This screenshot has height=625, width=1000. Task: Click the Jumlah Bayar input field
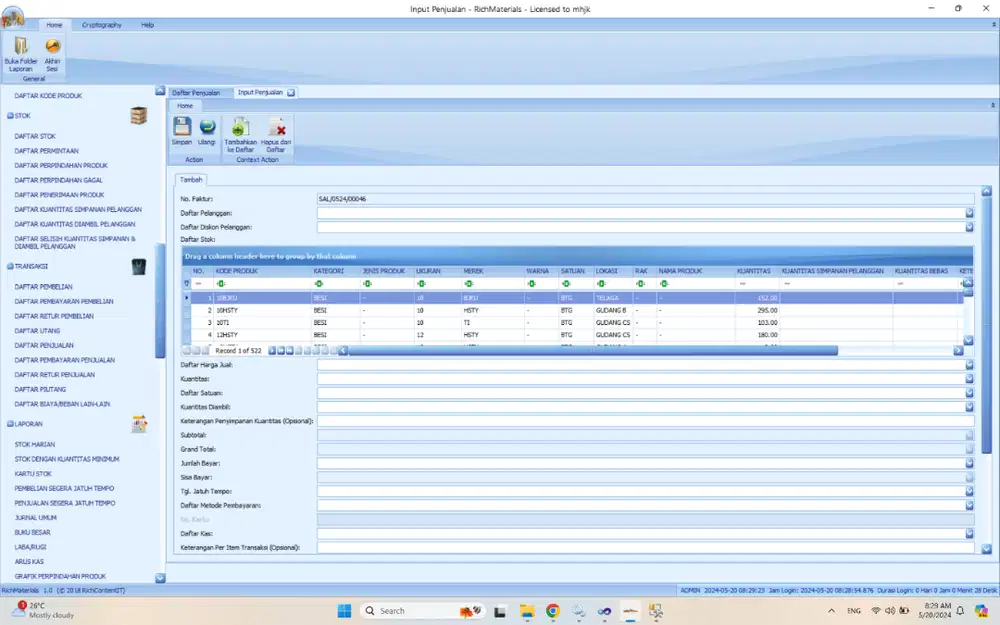click(640, 463)
